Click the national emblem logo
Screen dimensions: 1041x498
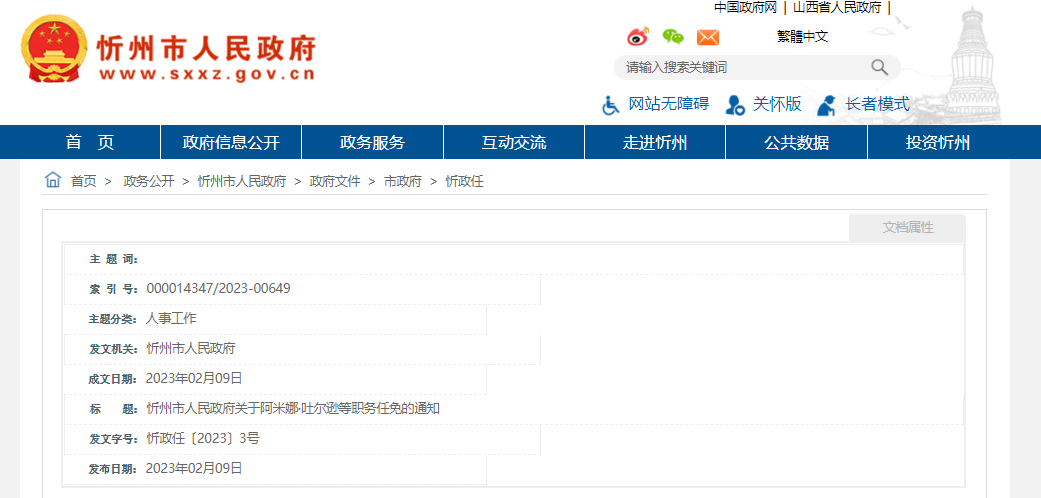54,50
